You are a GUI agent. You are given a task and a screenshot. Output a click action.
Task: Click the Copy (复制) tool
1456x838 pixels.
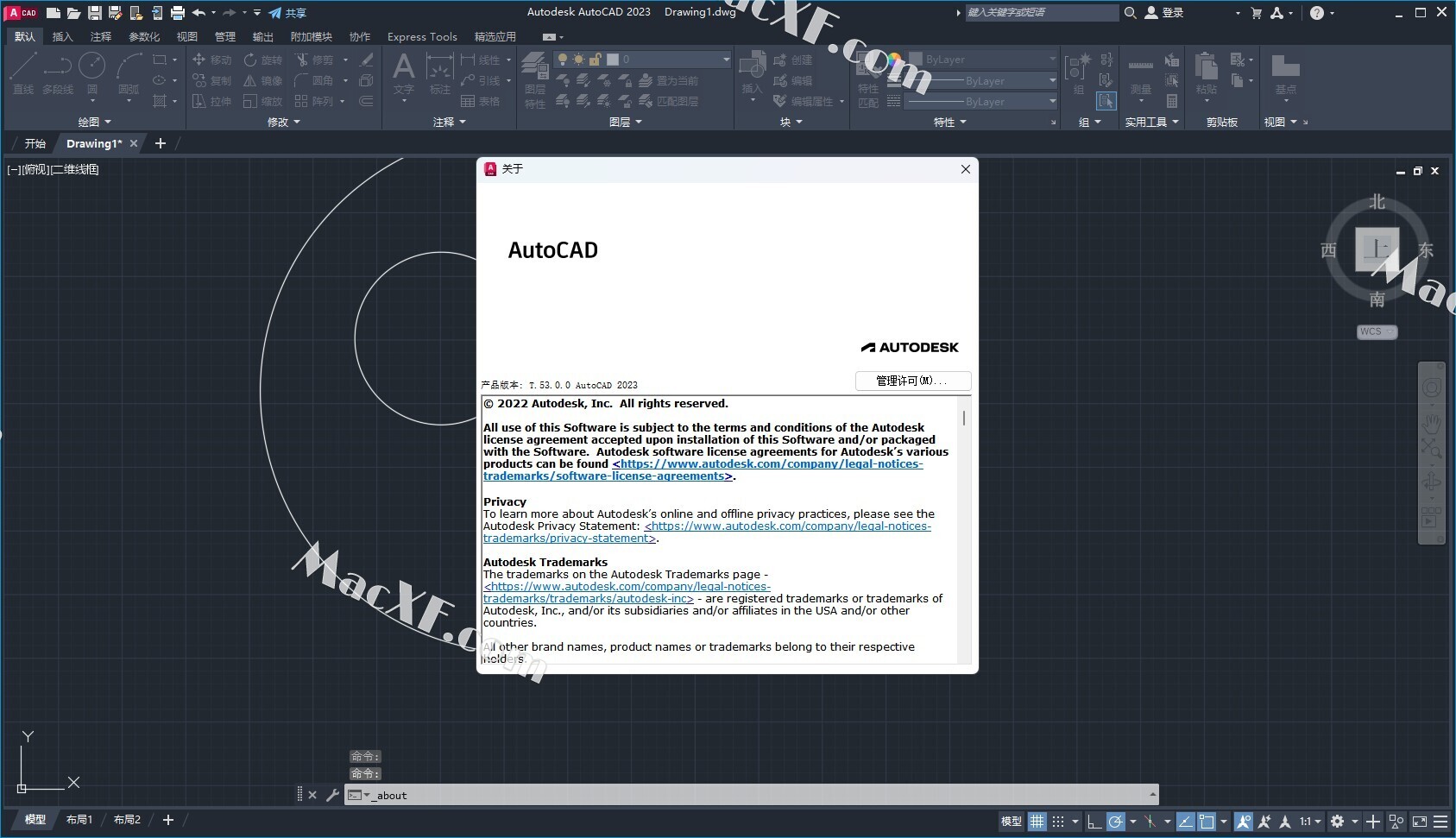[211, 80]
